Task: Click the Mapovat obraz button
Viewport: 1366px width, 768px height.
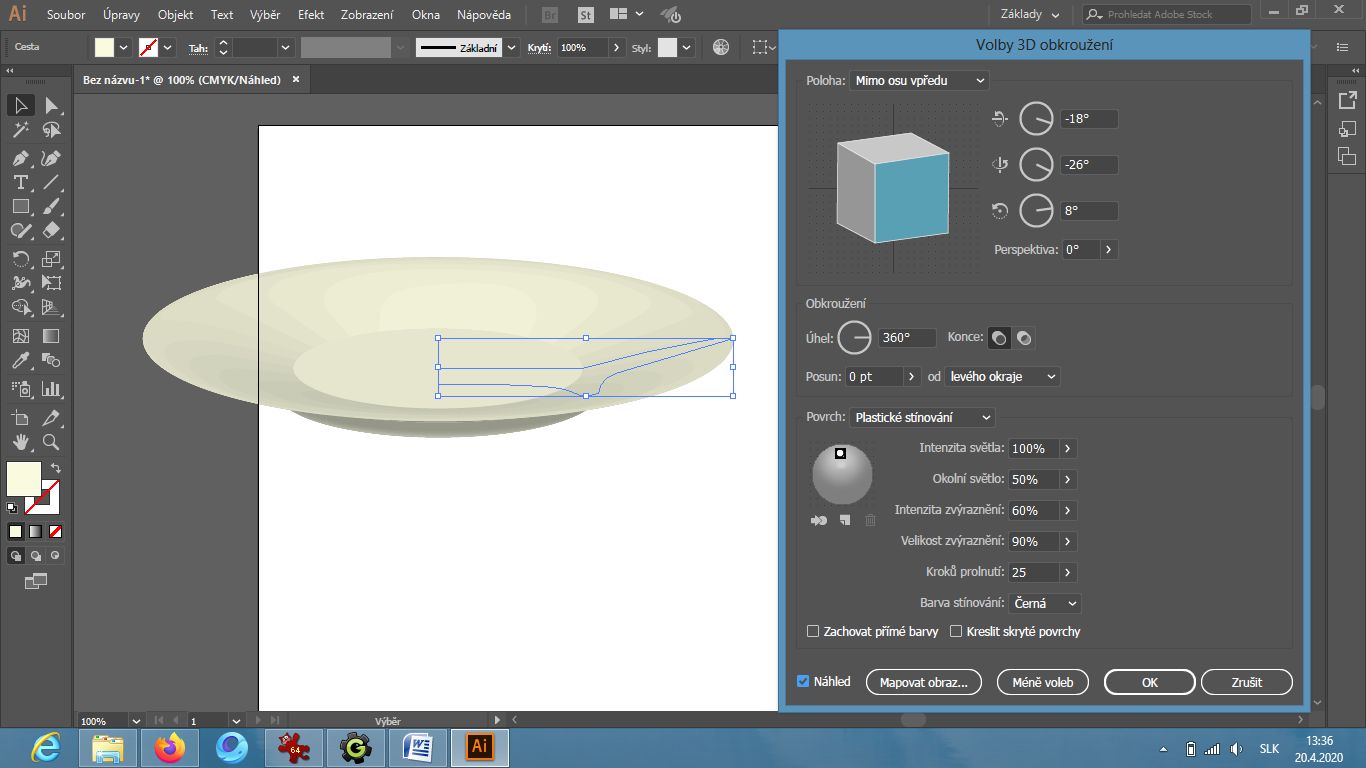Action: pyautogui.click(x=923, y=683)
